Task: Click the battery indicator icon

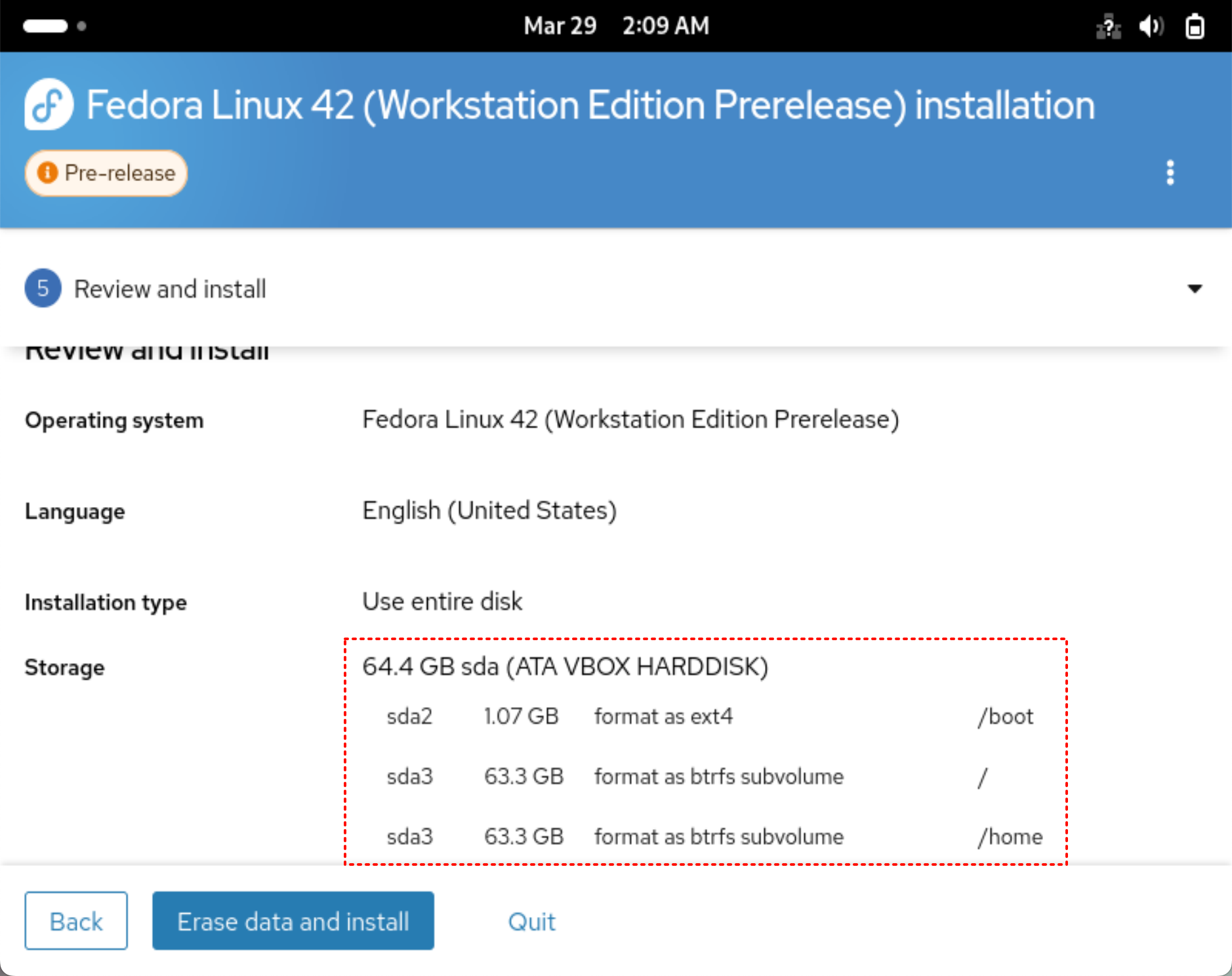Action: click(1195, 27)
